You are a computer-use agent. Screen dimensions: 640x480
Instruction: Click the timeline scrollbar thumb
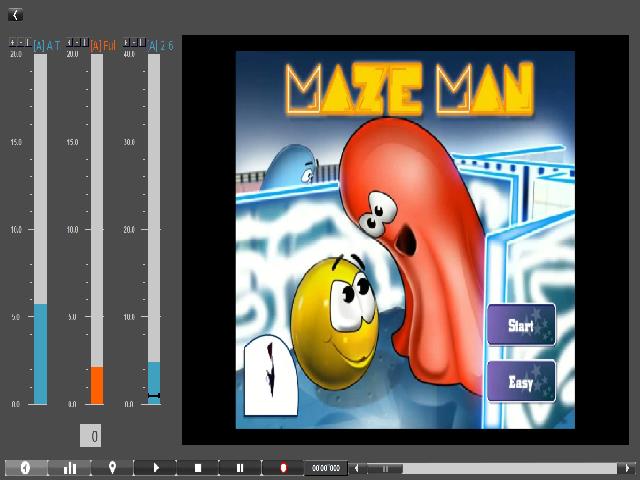384,468
